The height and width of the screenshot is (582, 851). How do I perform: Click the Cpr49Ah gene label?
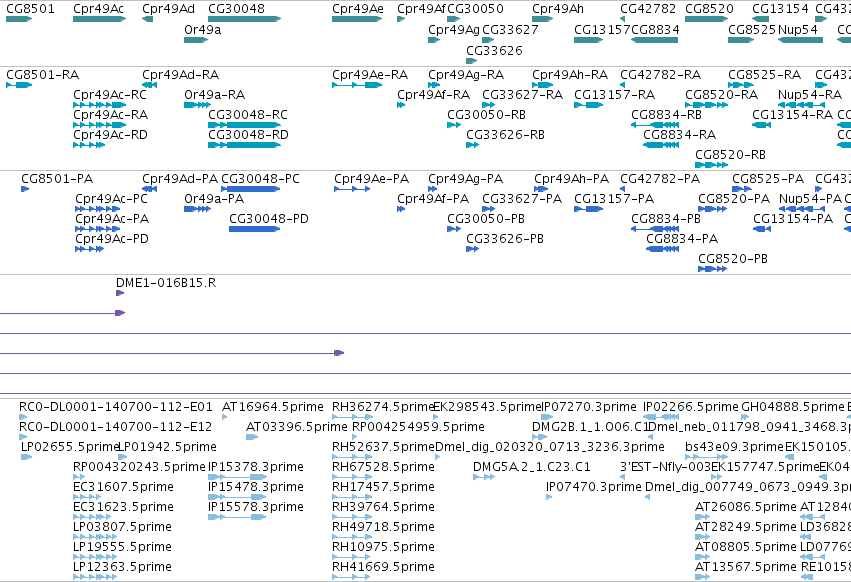click(x=558, y=9)
